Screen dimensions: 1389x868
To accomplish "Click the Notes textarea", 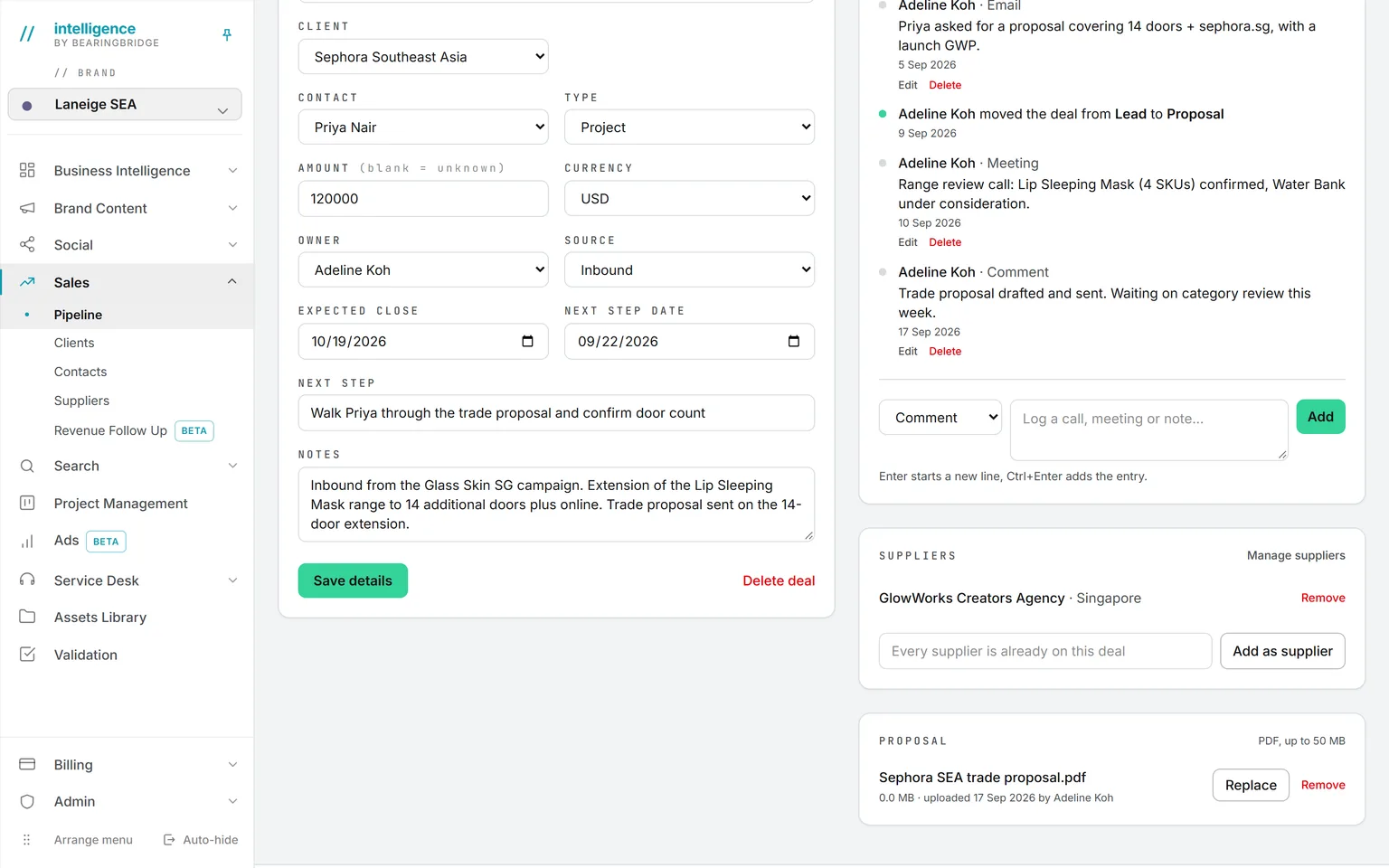I will point(556,505).
